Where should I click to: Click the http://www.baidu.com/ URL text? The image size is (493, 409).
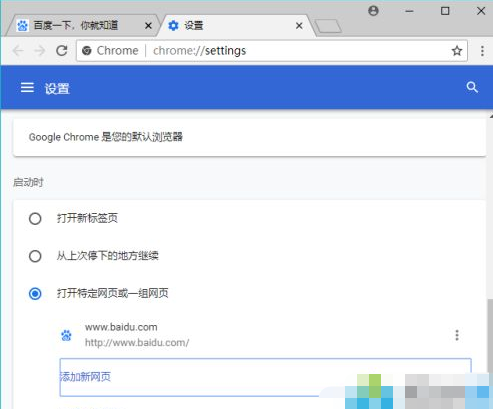pos(137,342)
